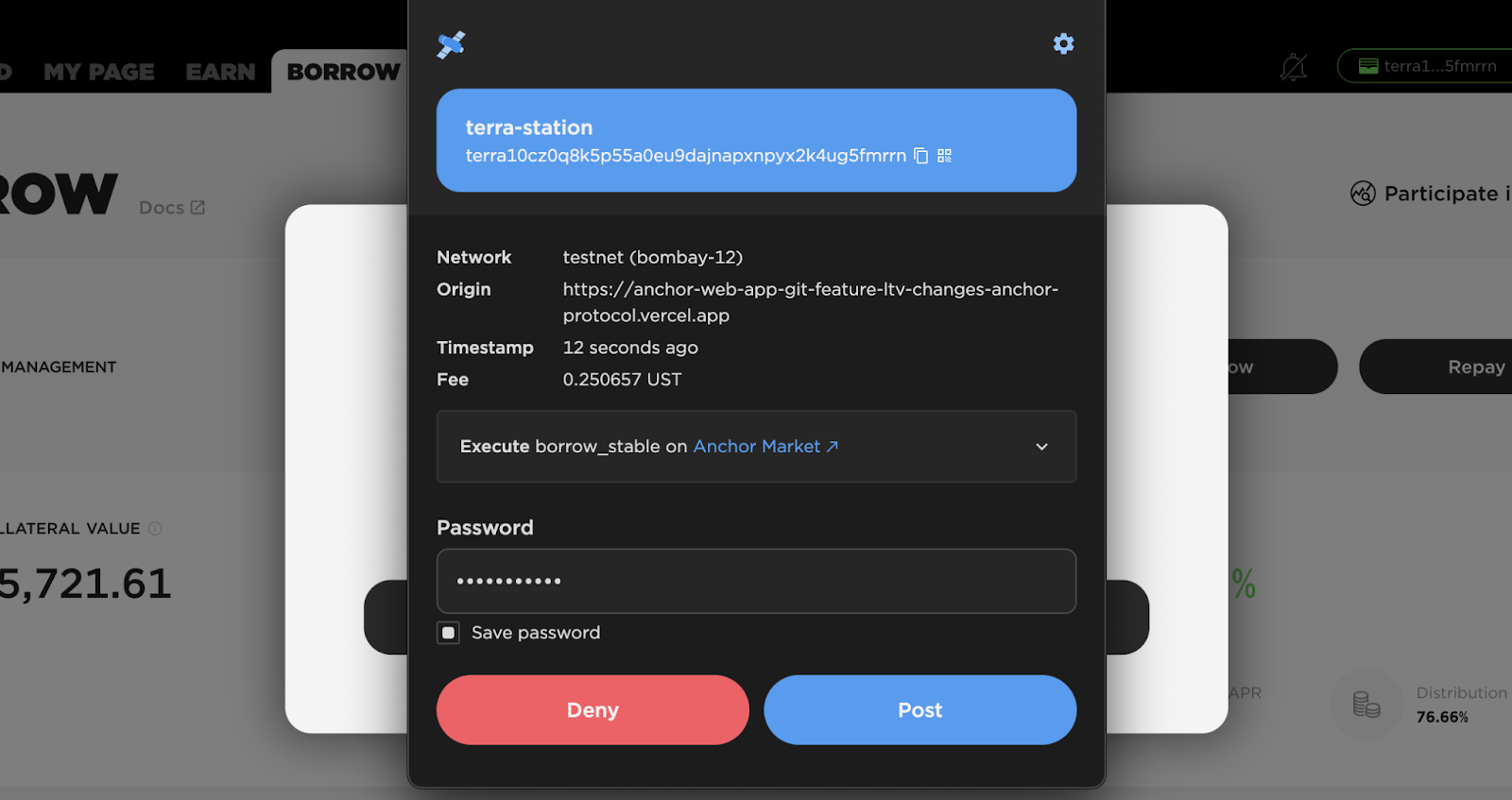Open the Docs external link

[x=172, y=208]
